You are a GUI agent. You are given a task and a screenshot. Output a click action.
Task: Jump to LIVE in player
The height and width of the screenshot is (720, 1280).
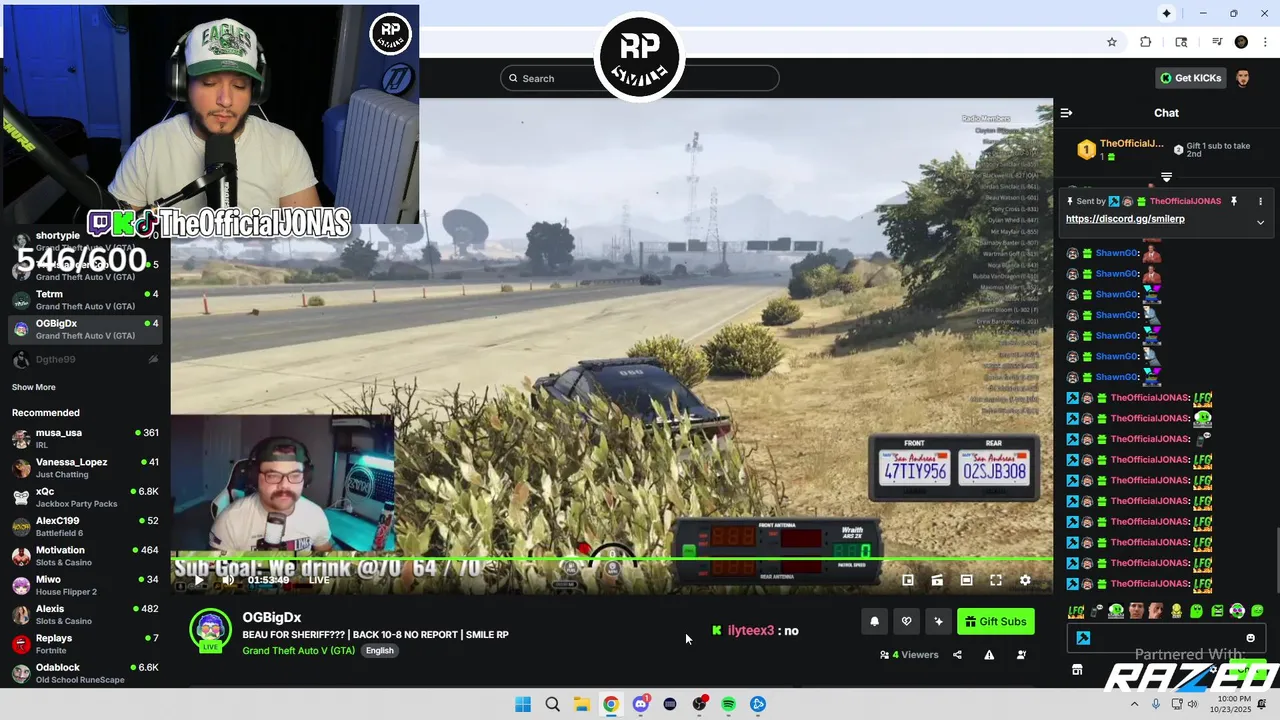[319, 580]
